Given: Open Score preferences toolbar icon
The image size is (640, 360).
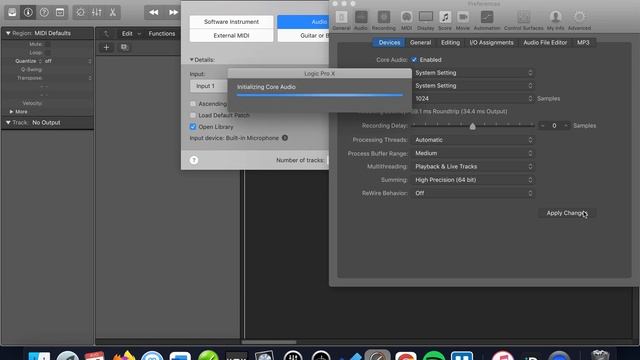Looking at the screenshot, I should click(x=445, y=20).
